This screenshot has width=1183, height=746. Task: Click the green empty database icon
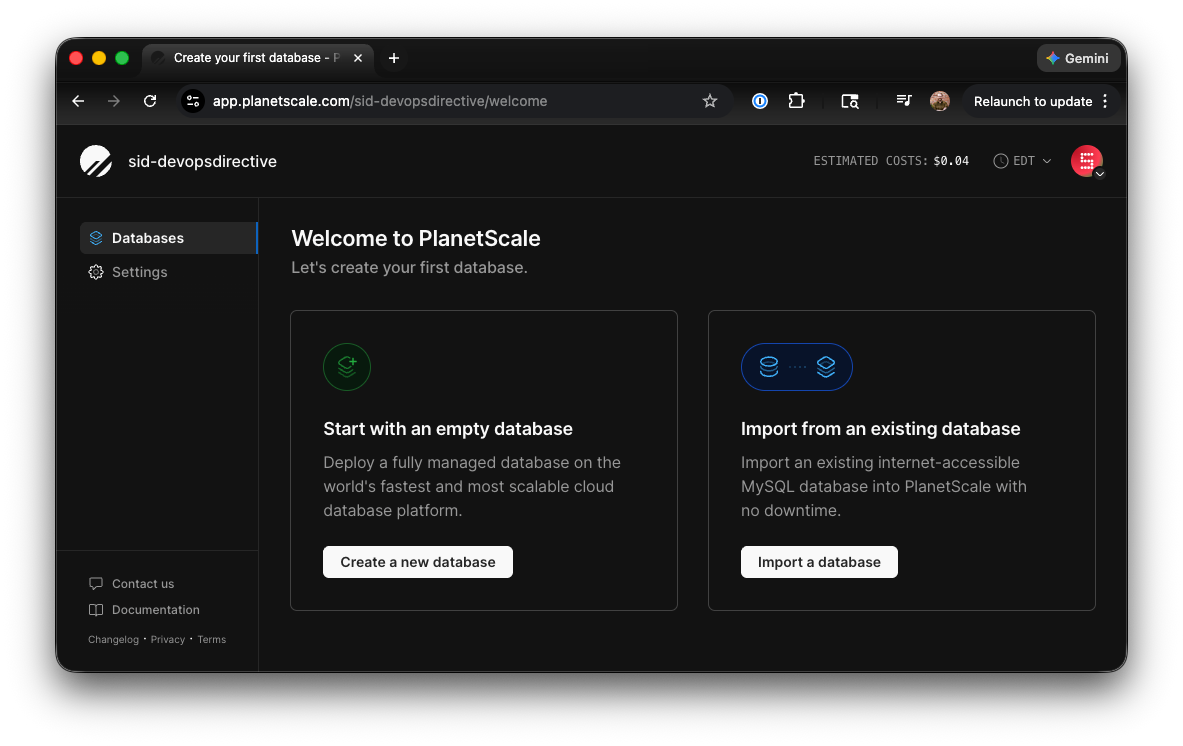point(347,367)
